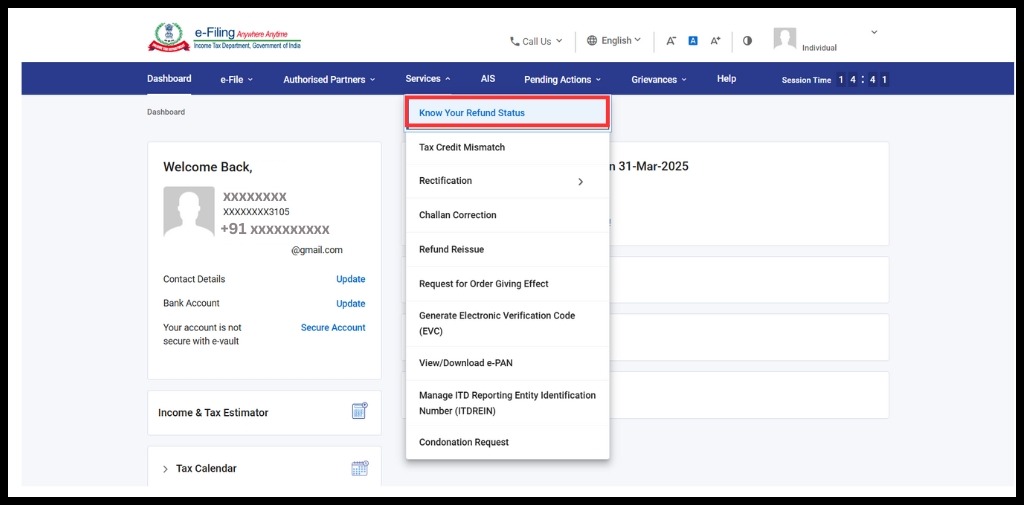Expand the account menu chevron near Individual
This screenshot has height=505, width=1024.
coord(874,32)
